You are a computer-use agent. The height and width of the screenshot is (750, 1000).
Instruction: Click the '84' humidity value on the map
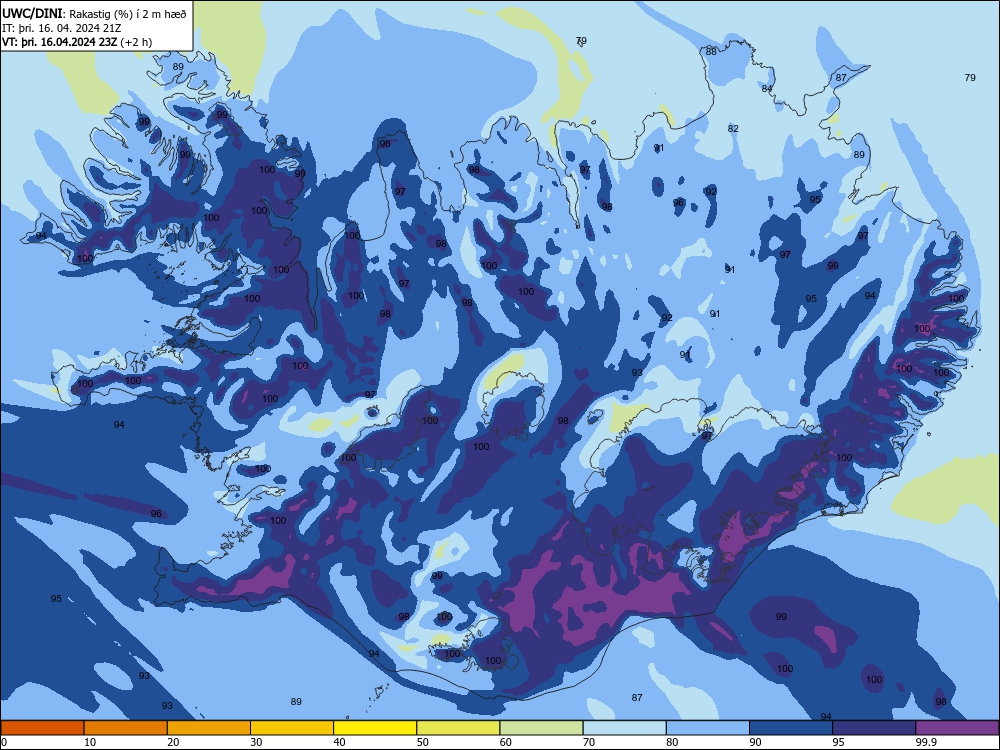pos(767,89)
